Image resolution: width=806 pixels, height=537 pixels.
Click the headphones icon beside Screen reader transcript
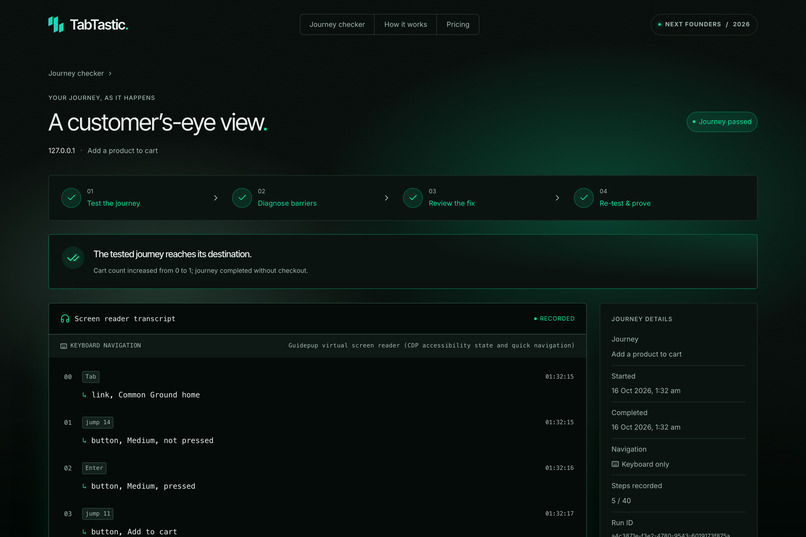click(65, 319)
